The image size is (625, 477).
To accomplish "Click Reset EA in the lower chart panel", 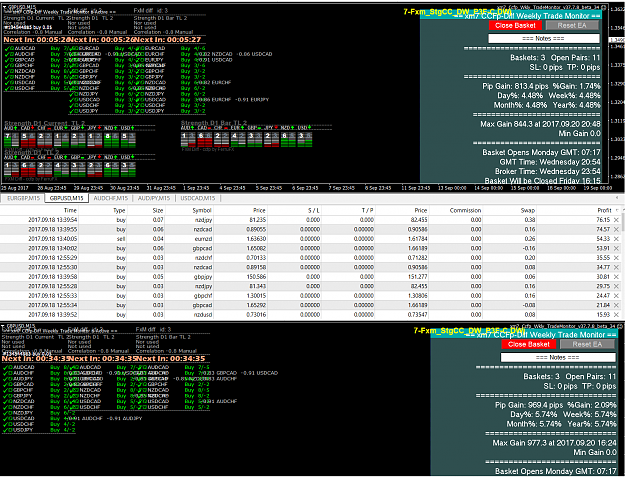I will 587,344.
